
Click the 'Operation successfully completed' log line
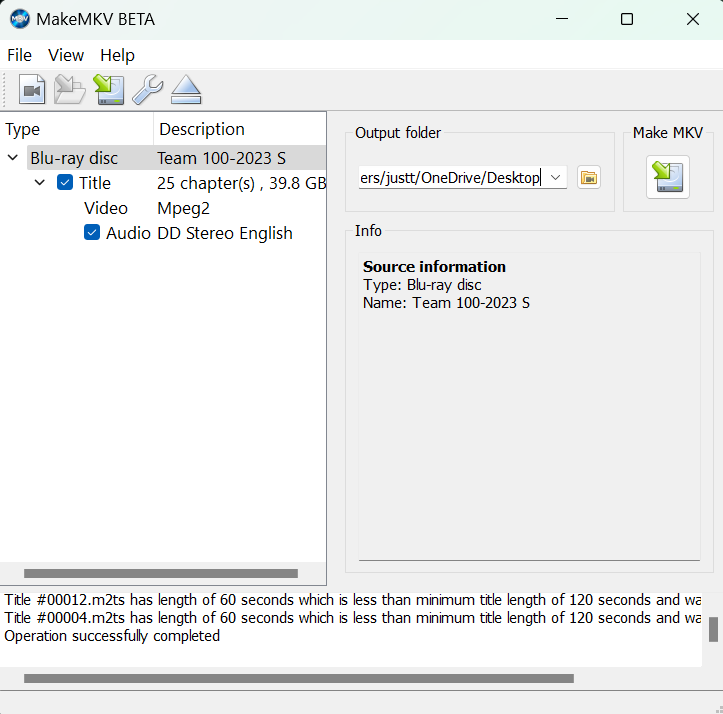(112, 636)
